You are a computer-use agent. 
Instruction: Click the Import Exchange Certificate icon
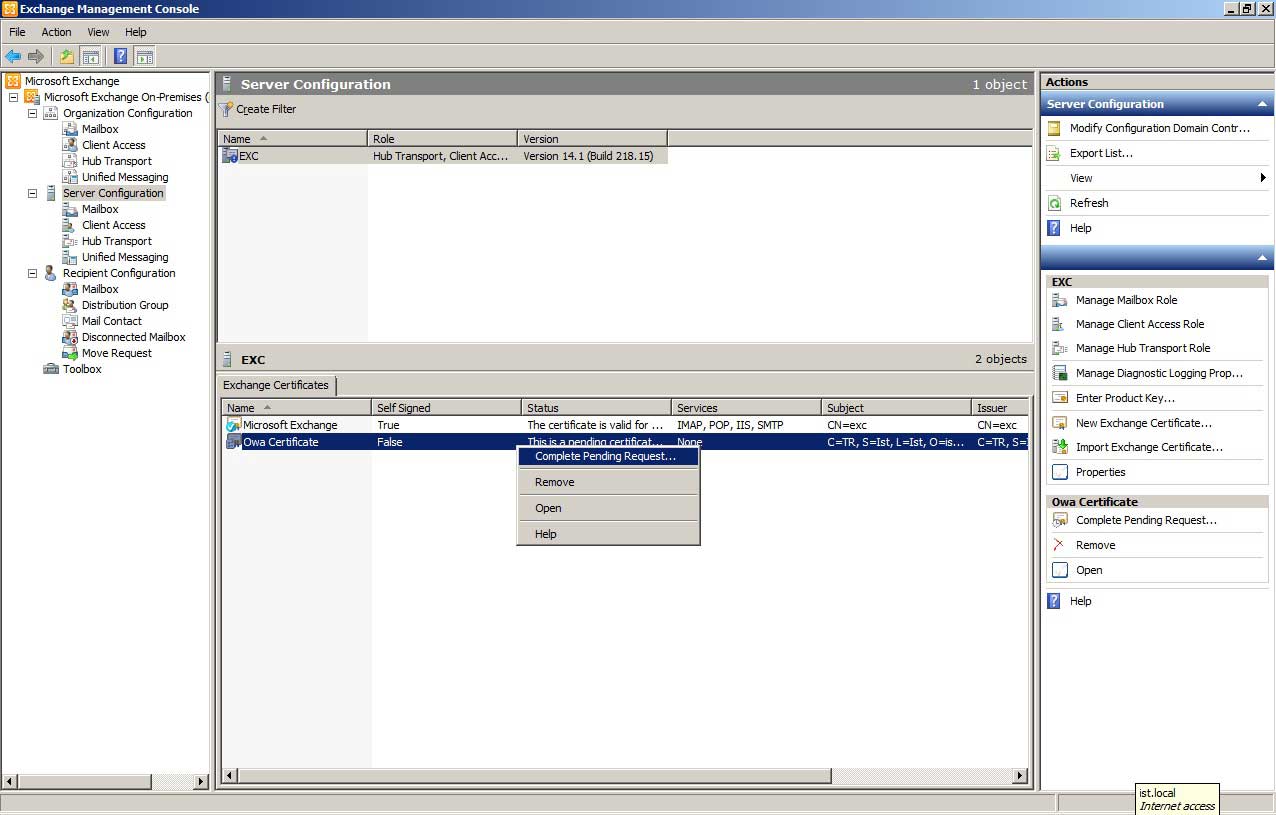click(x=1060, y=447)
